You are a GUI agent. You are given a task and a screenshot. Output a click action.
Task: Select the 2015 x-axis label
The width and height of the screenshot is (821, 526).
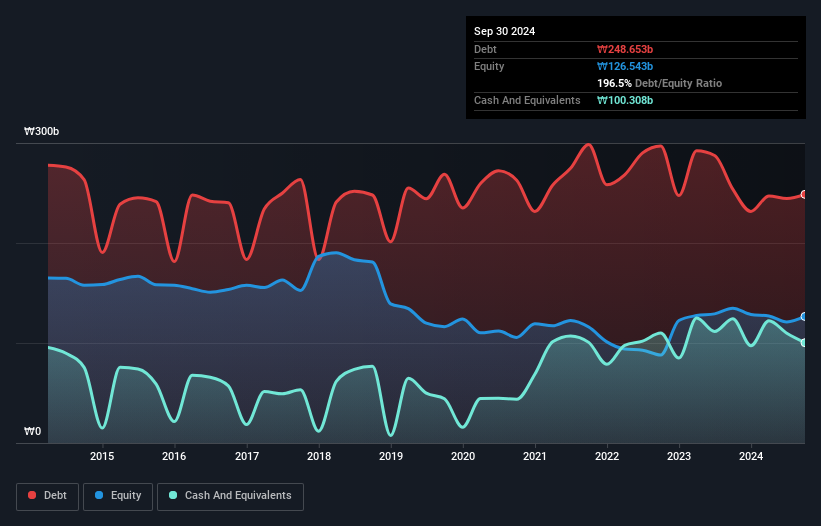point(102,456)
